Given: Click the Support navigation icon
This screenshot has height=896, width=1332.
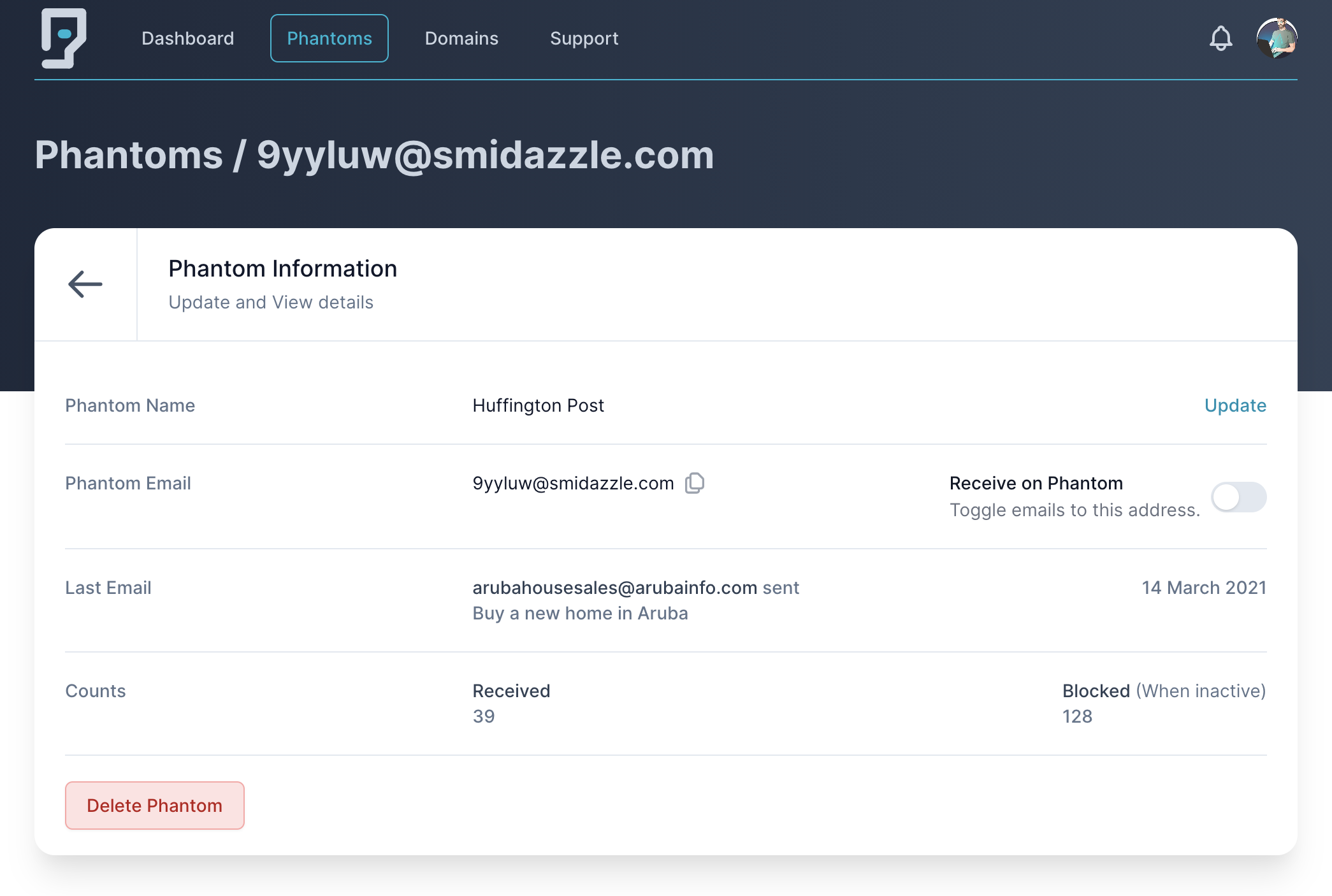Looking at the screenshot, I should point(584,38).
